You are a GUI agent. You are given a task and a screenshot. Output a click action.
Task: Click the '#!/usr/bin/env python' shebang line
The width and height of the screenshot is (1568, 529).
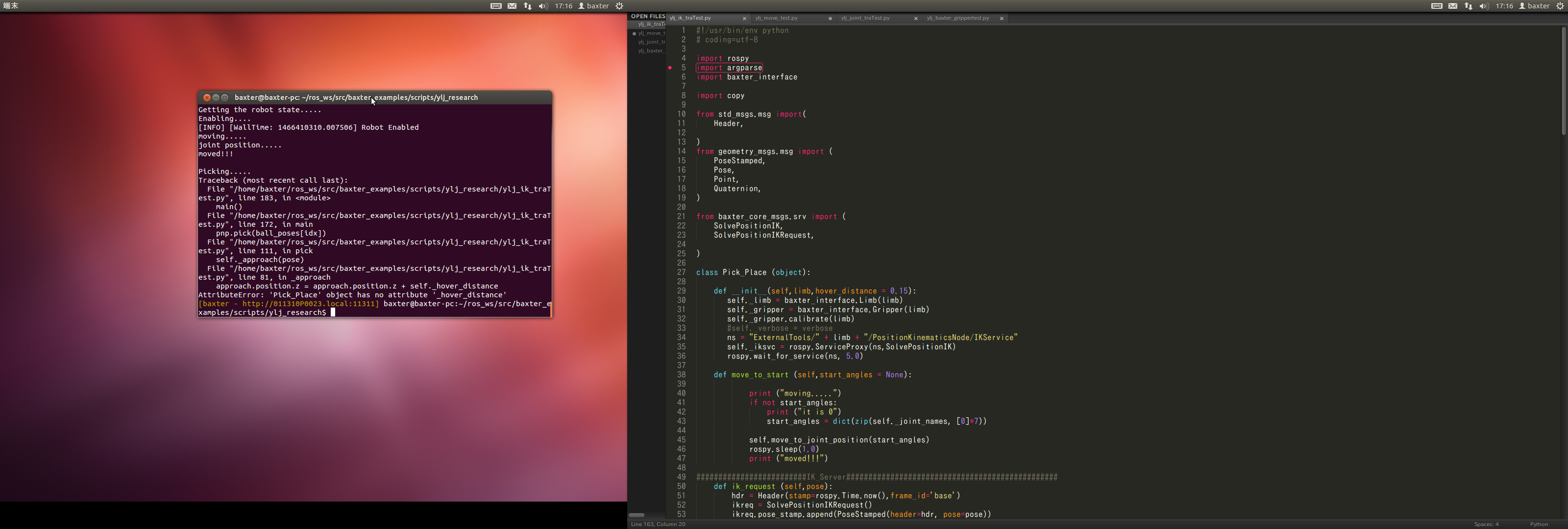(743, 30)
